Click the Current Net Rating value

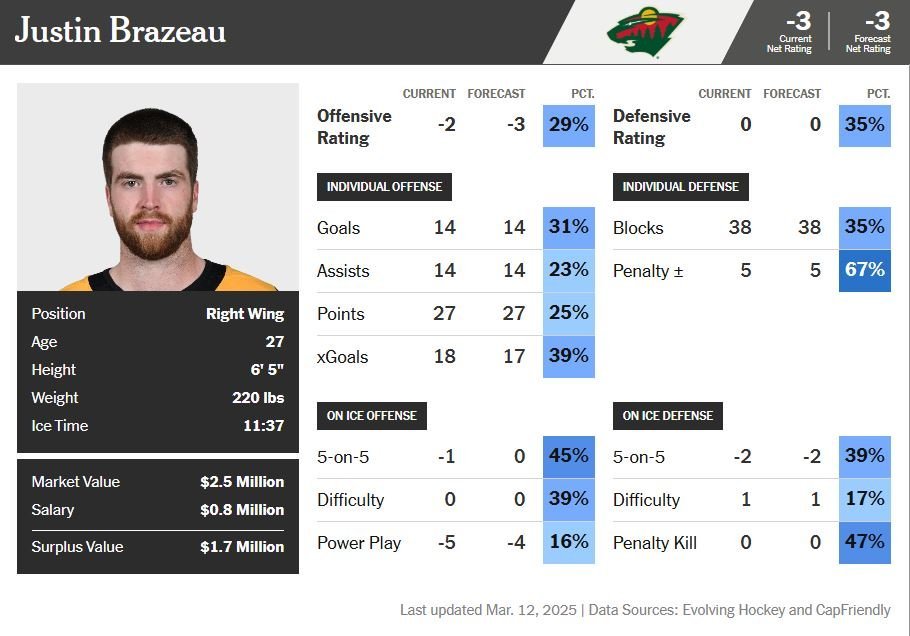click(798, 22)
